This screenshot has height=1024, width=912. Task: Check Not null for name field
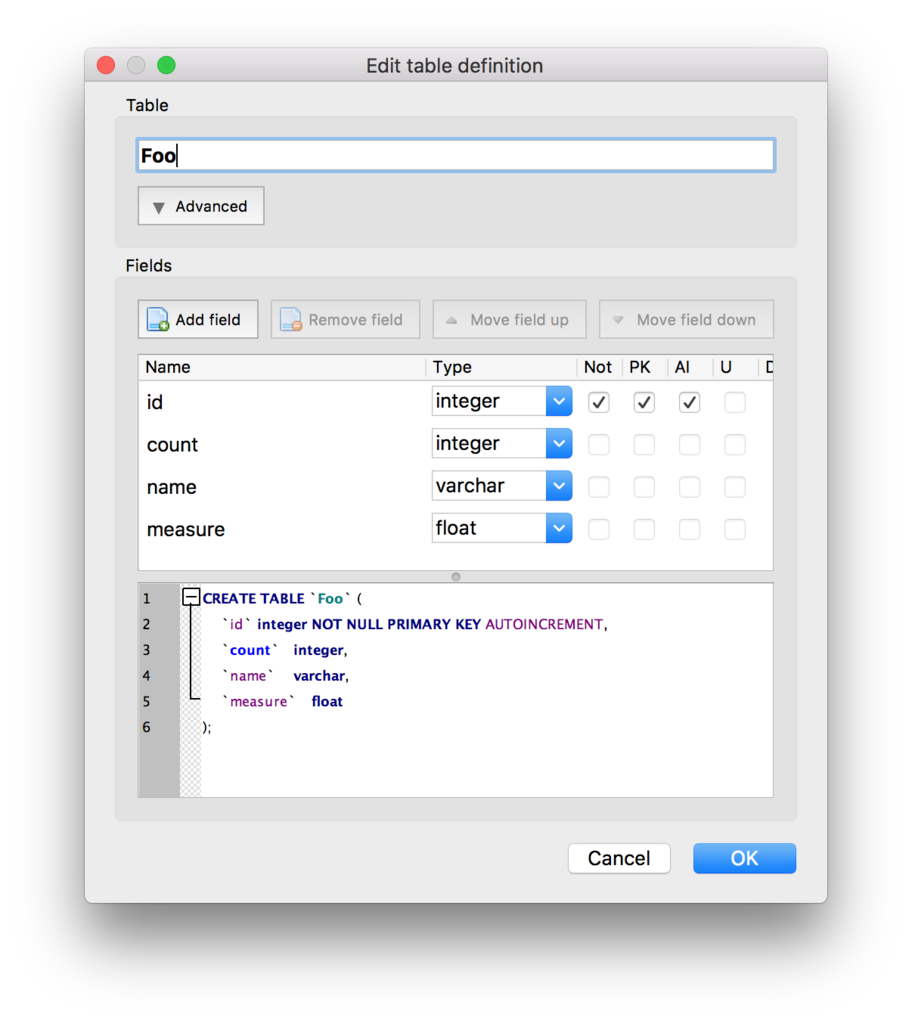click(x=598, y=487)
